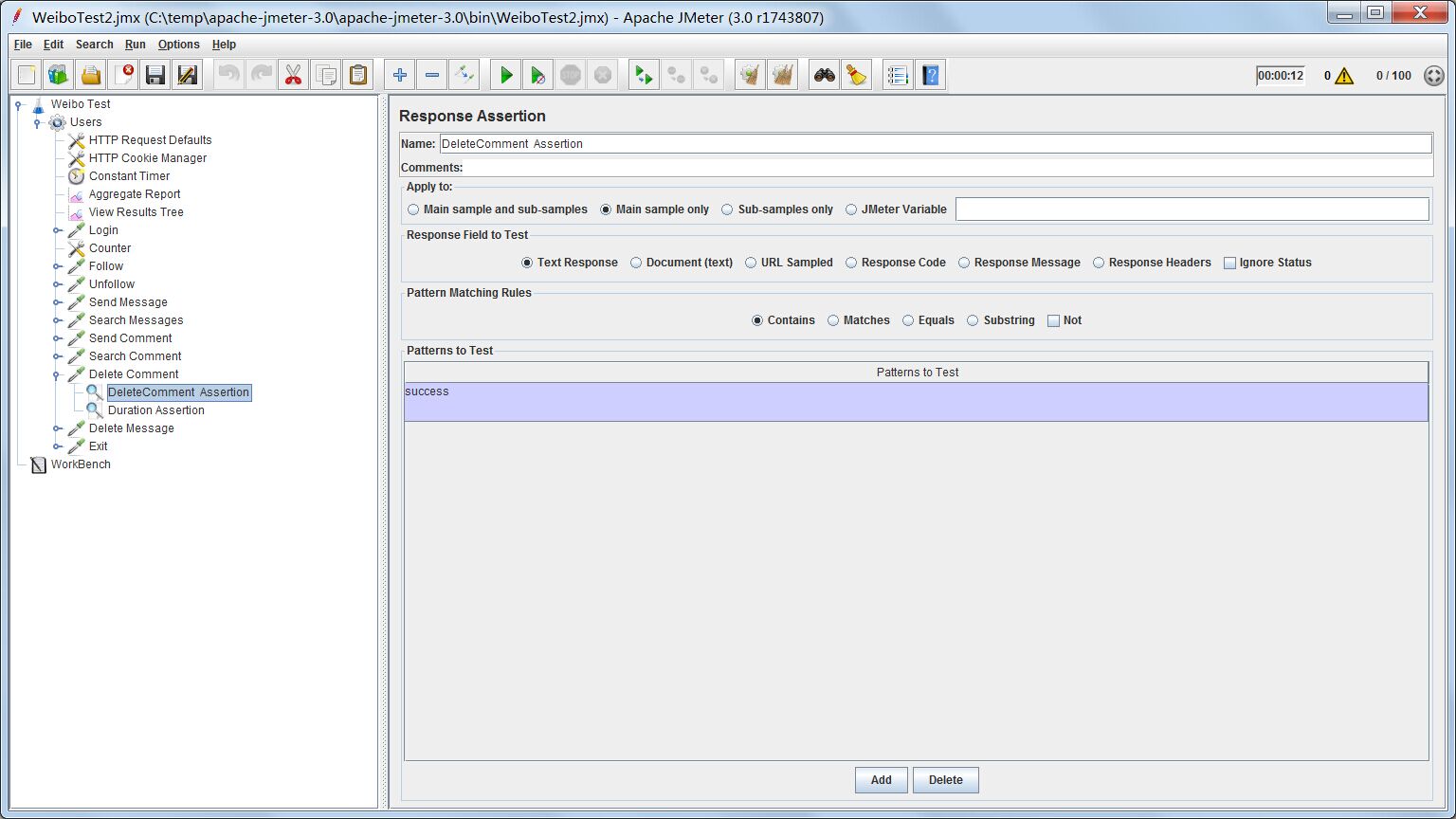
Task: Select Aggregate Report element
Action: (x=135, y=194)
